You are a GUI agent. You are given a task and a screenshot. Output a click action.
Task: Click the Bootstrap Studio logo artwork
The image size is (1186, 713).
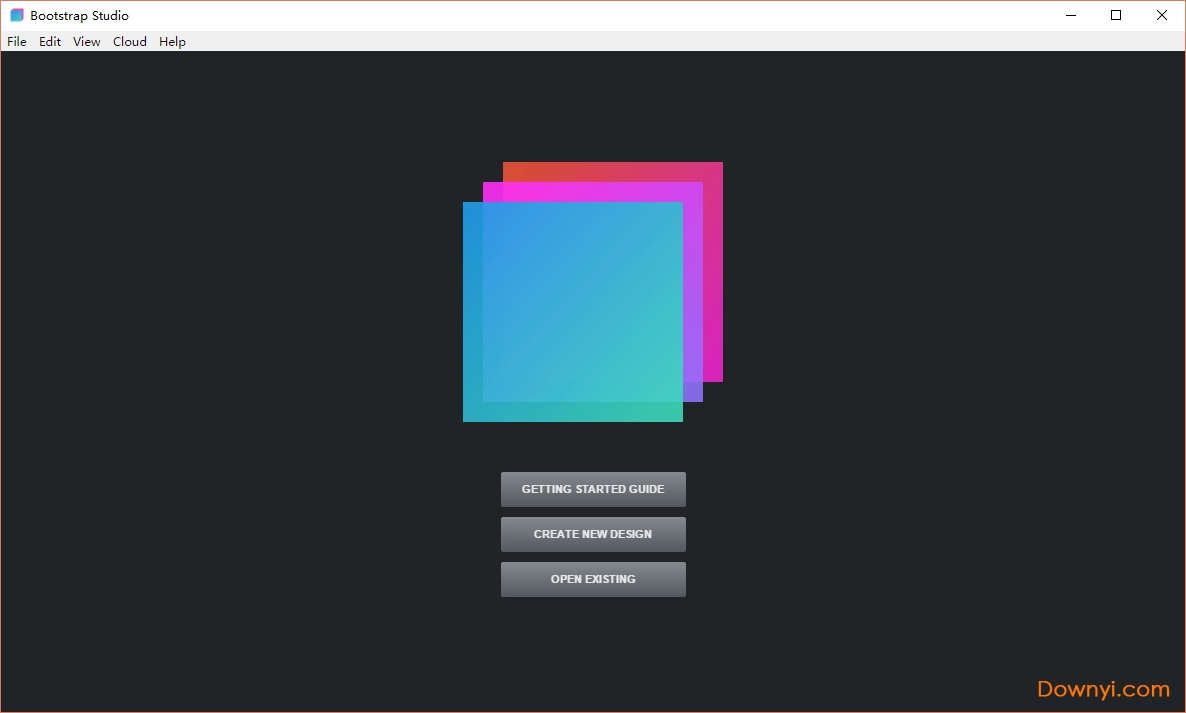590,290
